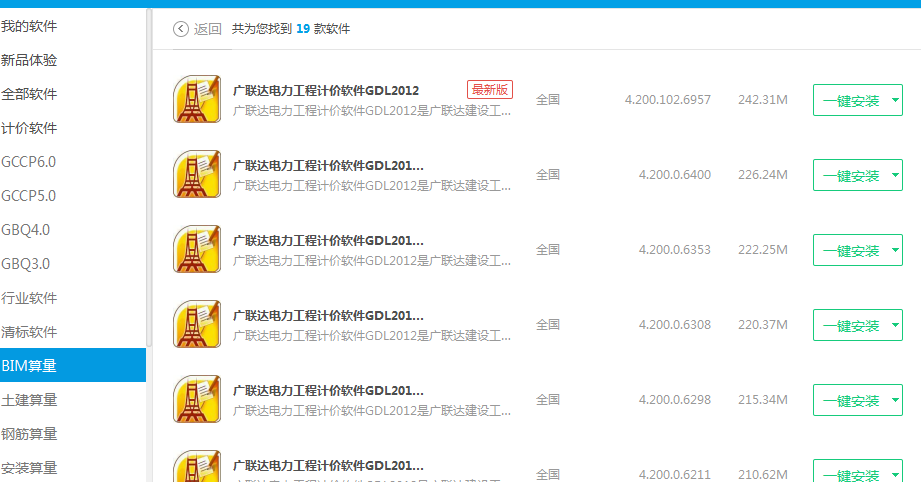Open GDL app icon for version 4.200.0.6308
Viewport: 921px width, 482px height.
coord(197,325)
